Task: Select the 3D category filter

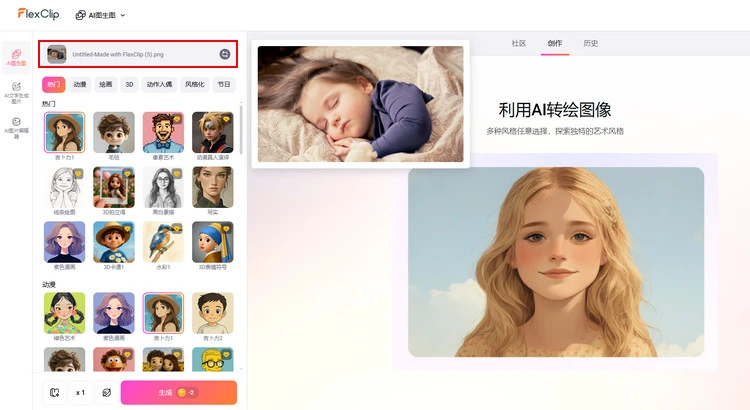Action: pyautogui.click(x=129, y=85)
